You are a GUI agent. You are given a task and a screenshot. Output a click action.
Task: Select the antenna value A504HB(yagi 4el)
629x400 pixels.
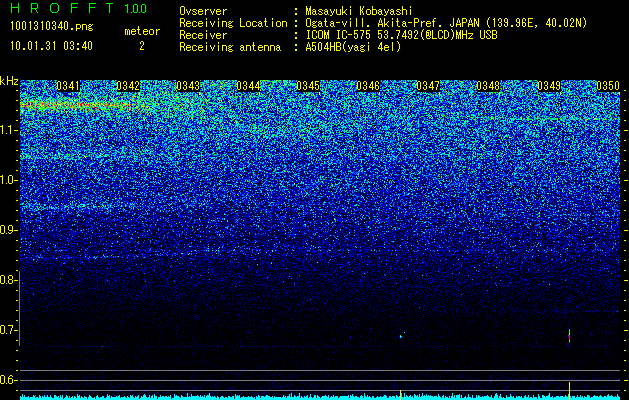coord(353,47)
